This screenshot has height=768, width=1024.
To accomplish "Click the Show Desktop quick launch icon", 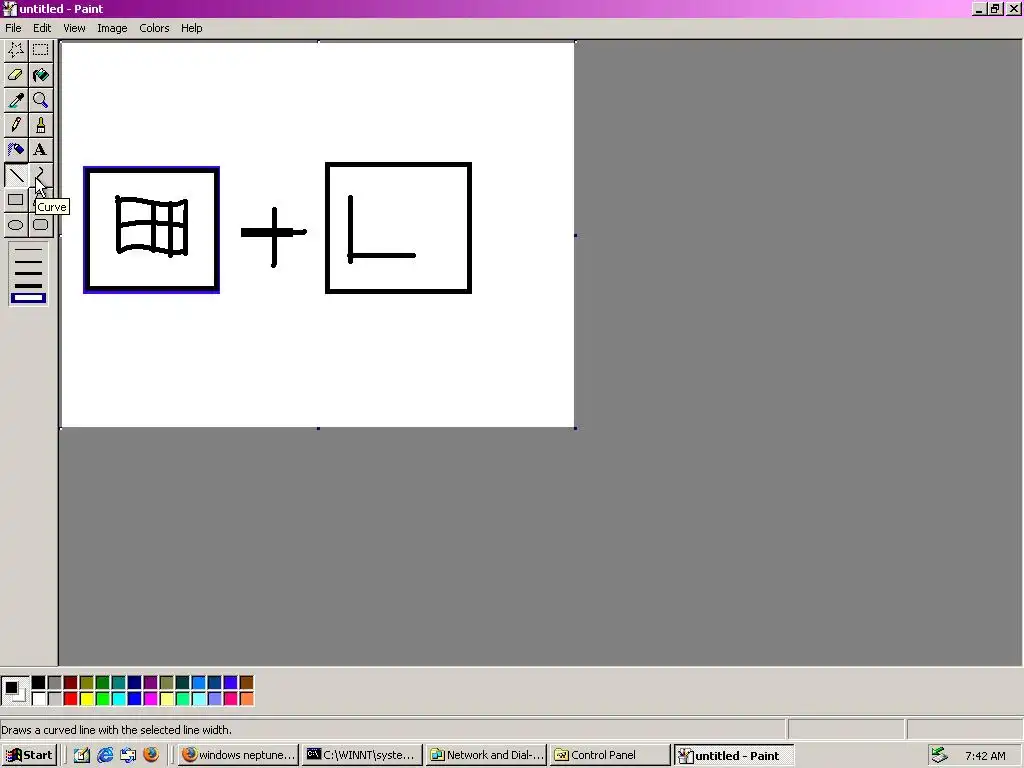I will pyautogui.click(x=82, y=755).
